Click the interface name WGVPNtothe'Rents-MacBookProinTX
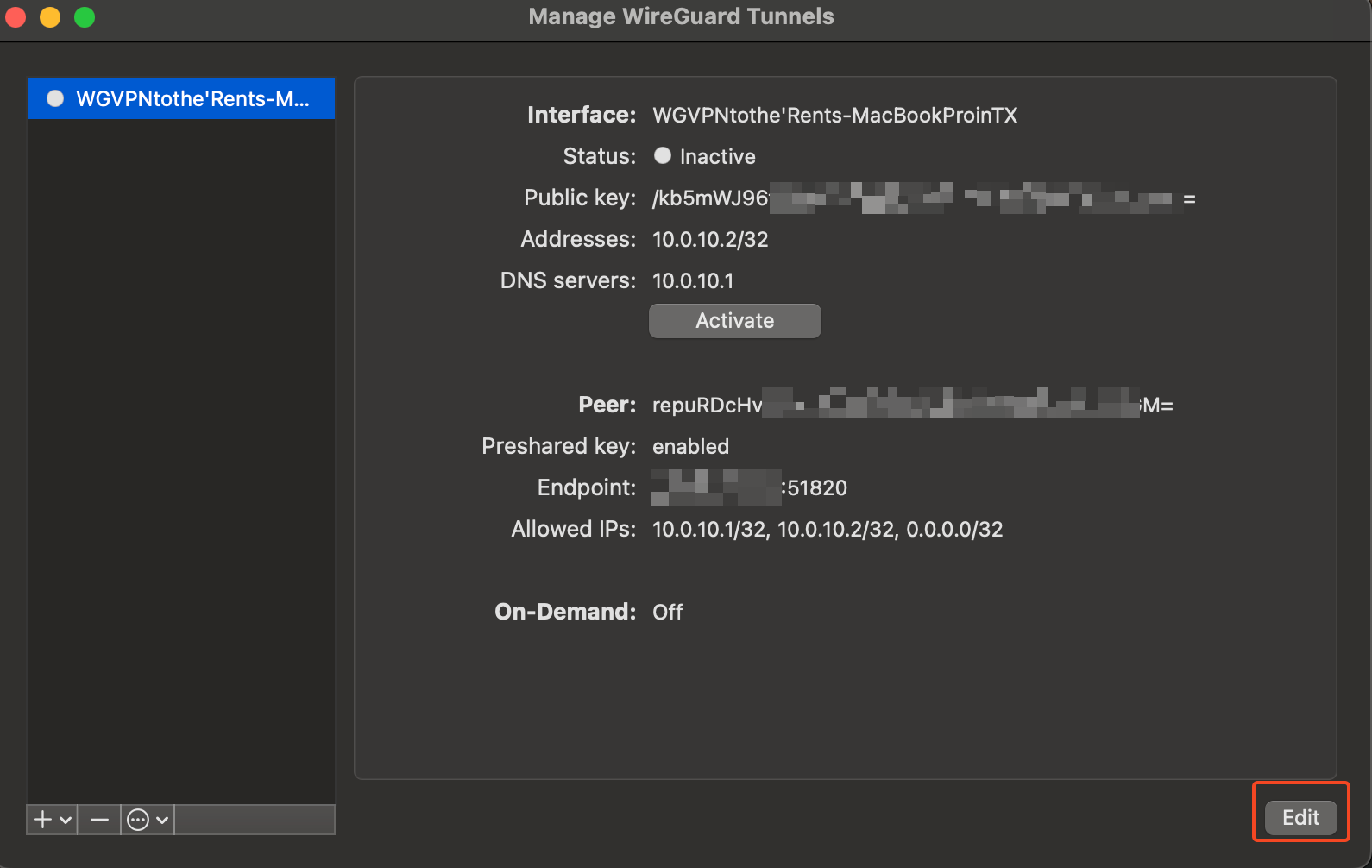 click(834, 115)
